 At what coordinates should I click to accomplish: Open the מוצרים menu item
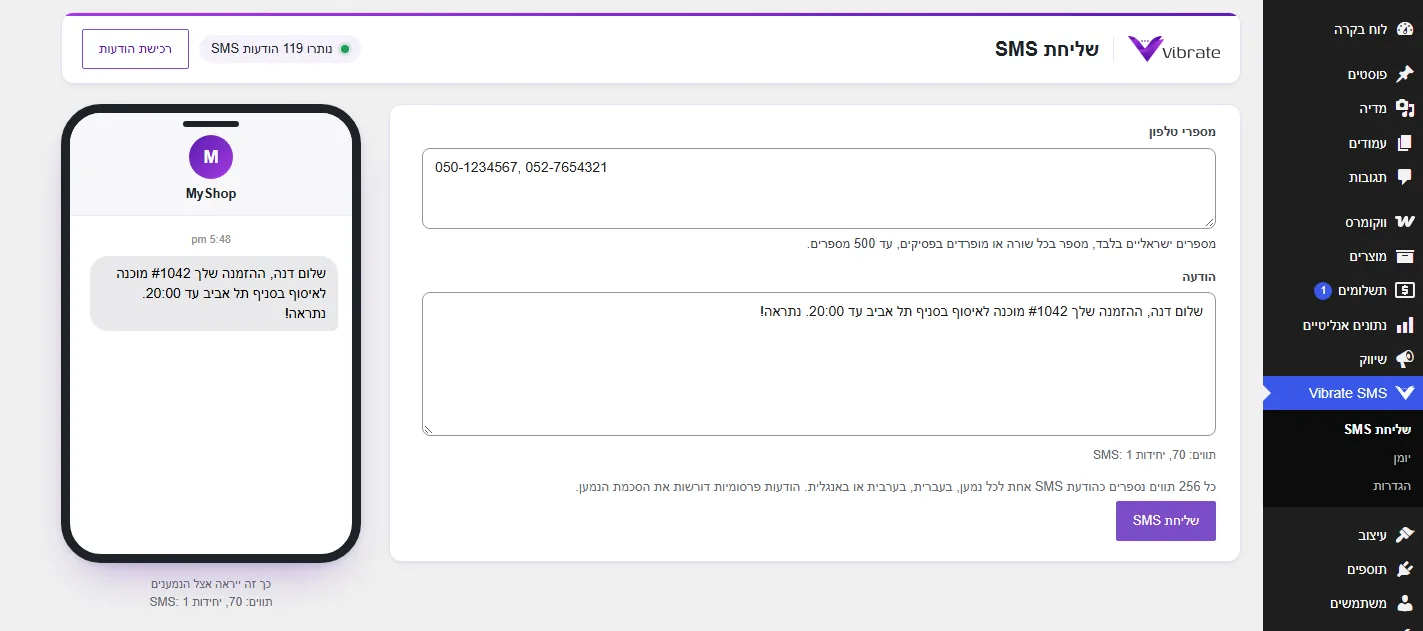(1367, 257)
